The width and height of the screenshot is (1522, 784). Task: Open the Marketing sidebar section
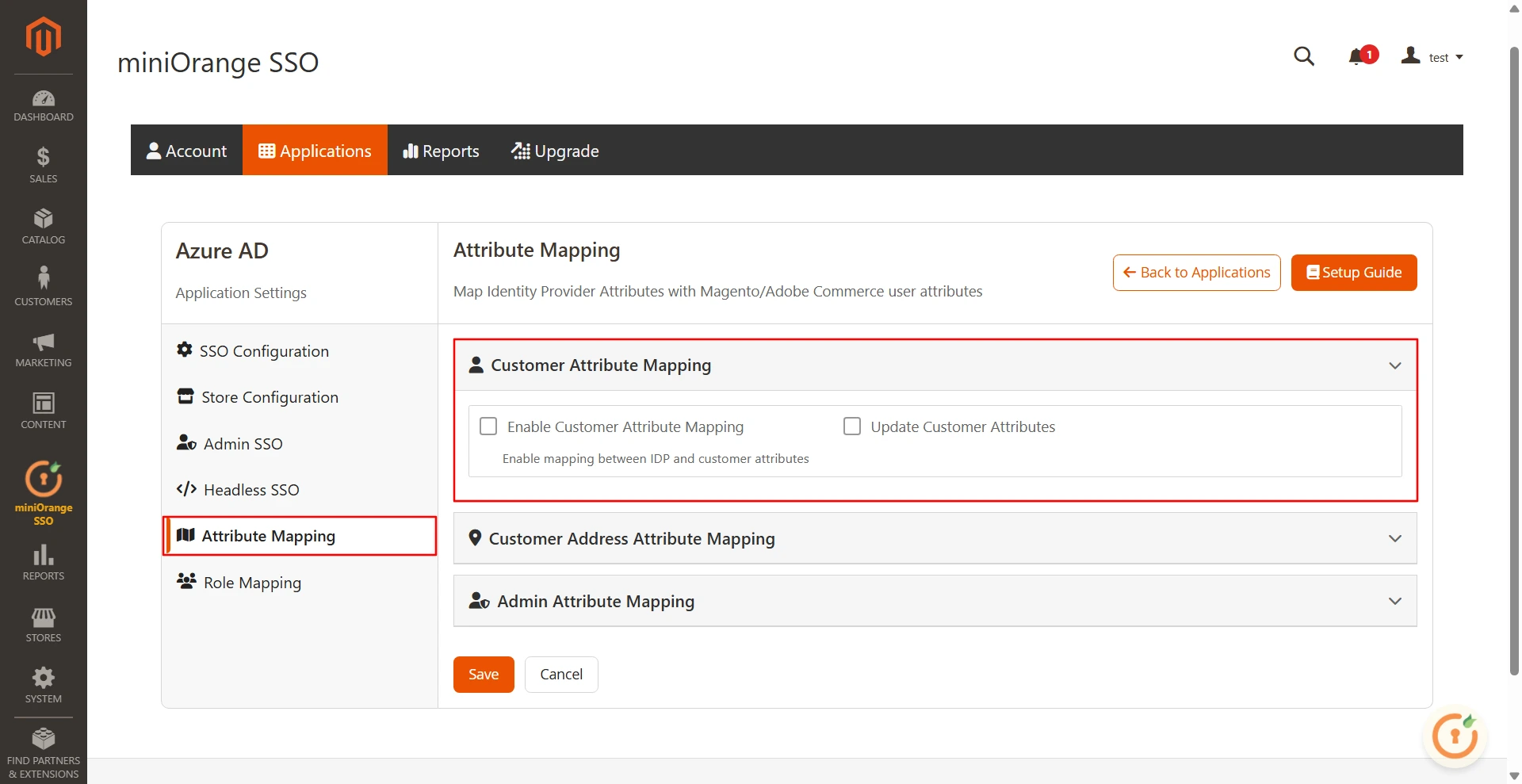click(x=43, y=349)
